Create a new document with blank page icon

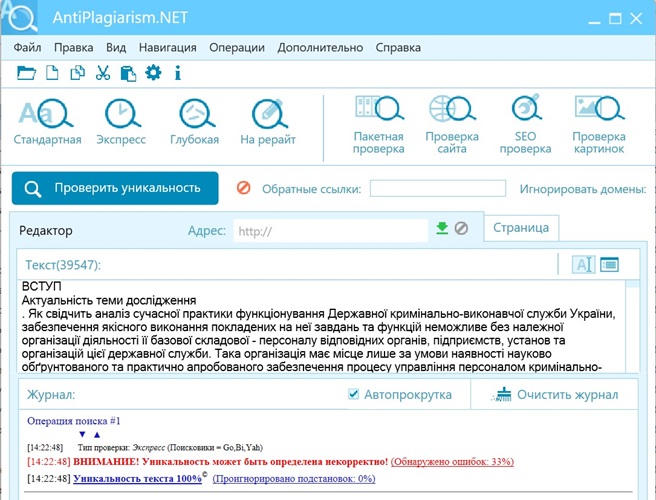click(52, 73)
